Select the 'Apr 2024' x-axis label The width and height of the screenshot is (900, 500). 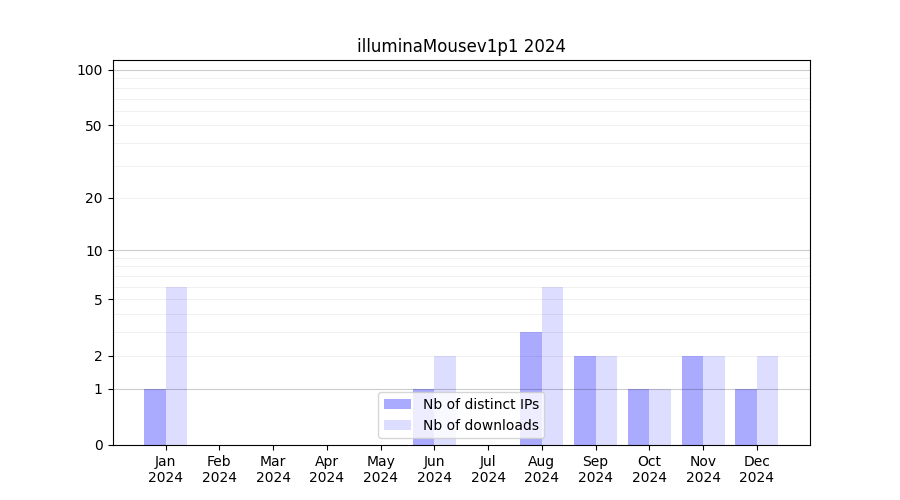327,469
